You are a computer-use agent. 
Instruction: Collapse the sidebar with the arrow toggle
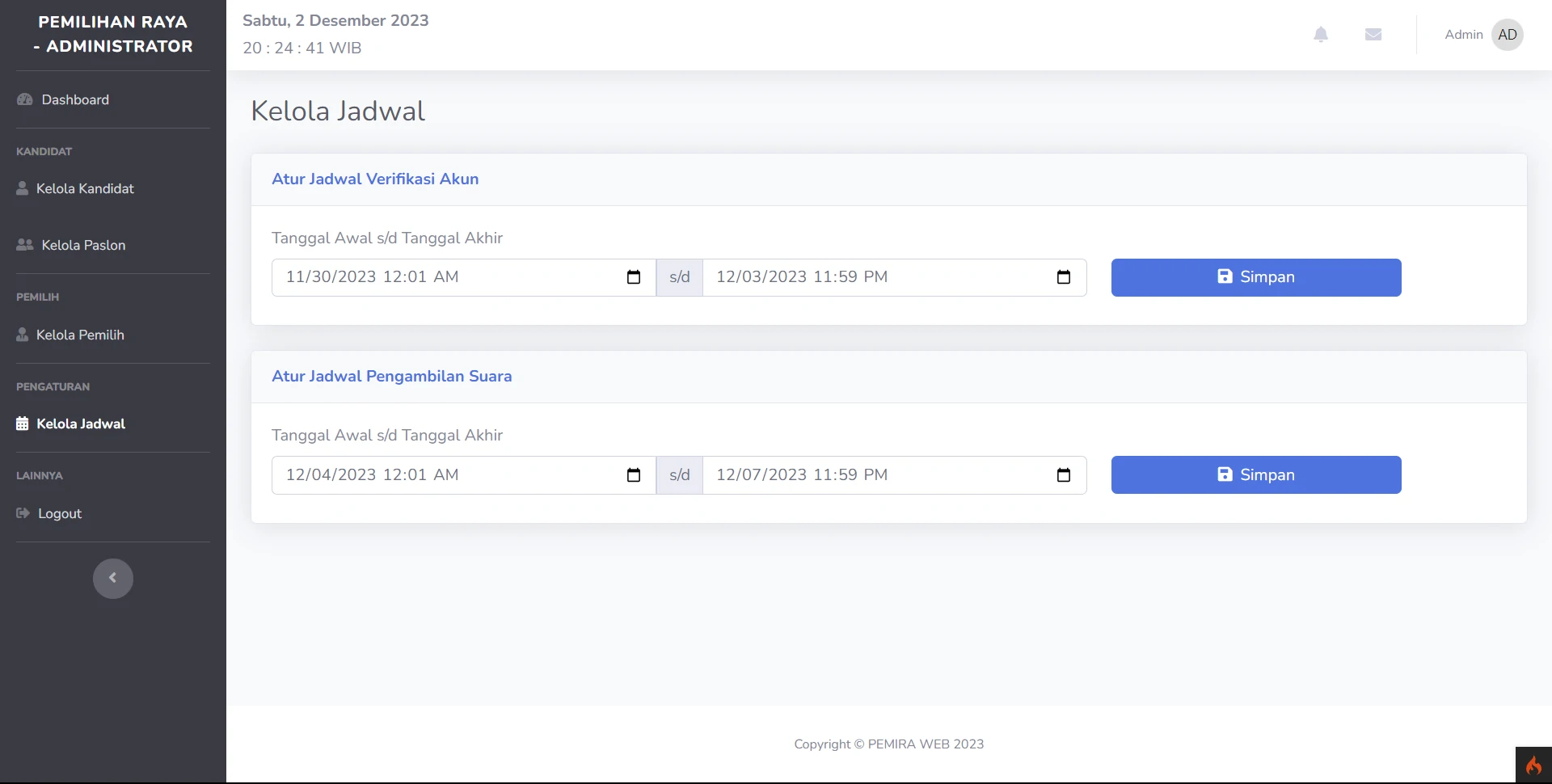[113, 579]
